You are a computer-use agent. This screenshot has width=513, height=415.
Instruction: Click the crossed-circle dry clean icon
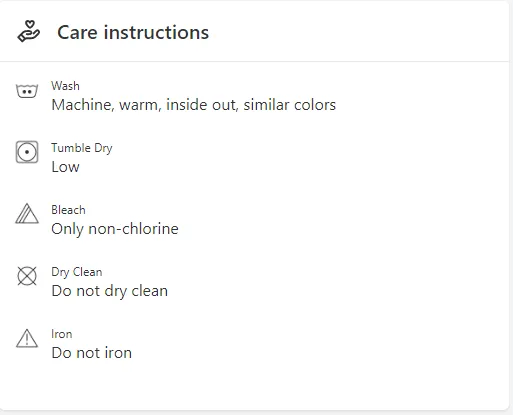coord(27,276)
